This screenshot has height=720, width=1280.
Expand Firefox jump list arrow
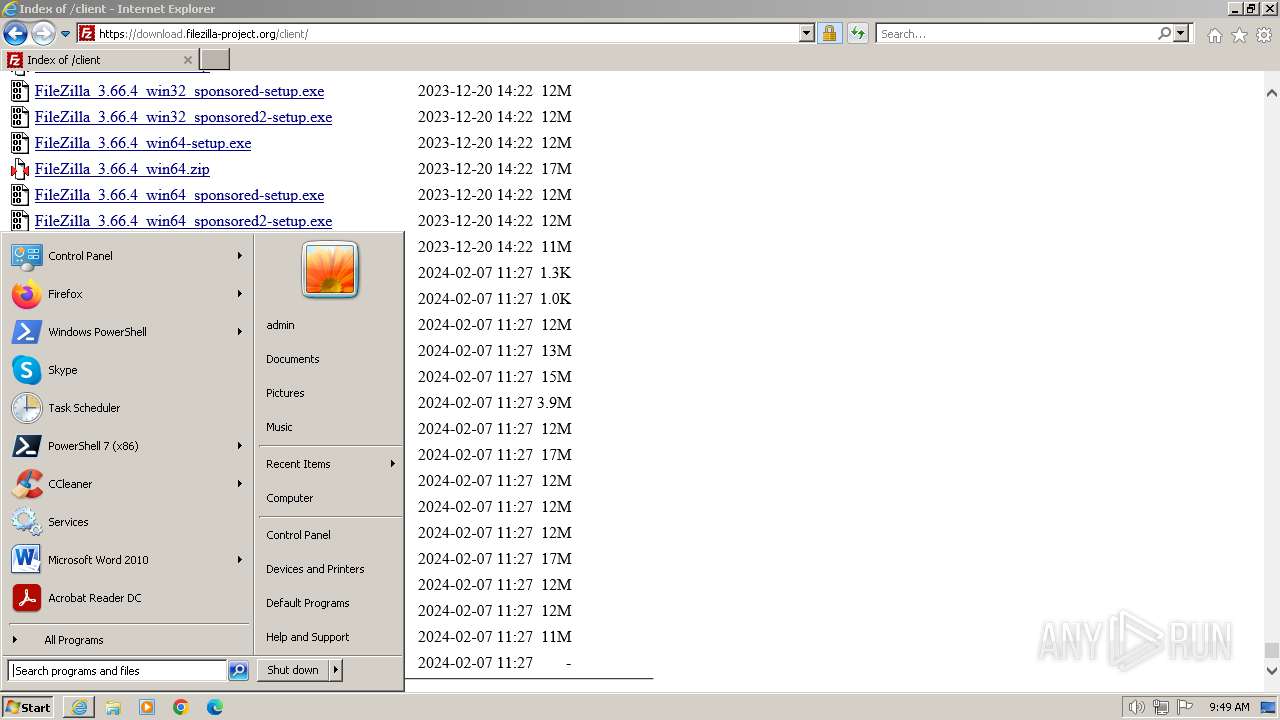tap(240, 294)
